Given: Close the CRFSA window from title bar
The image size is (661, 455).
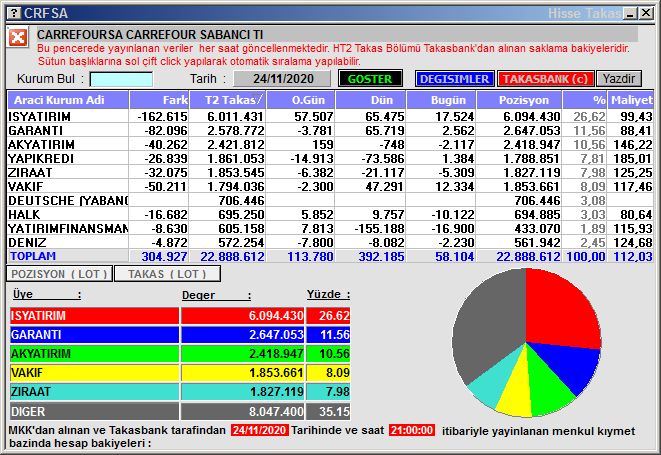Looking at the screenshot, I should [x=646, y=13].
